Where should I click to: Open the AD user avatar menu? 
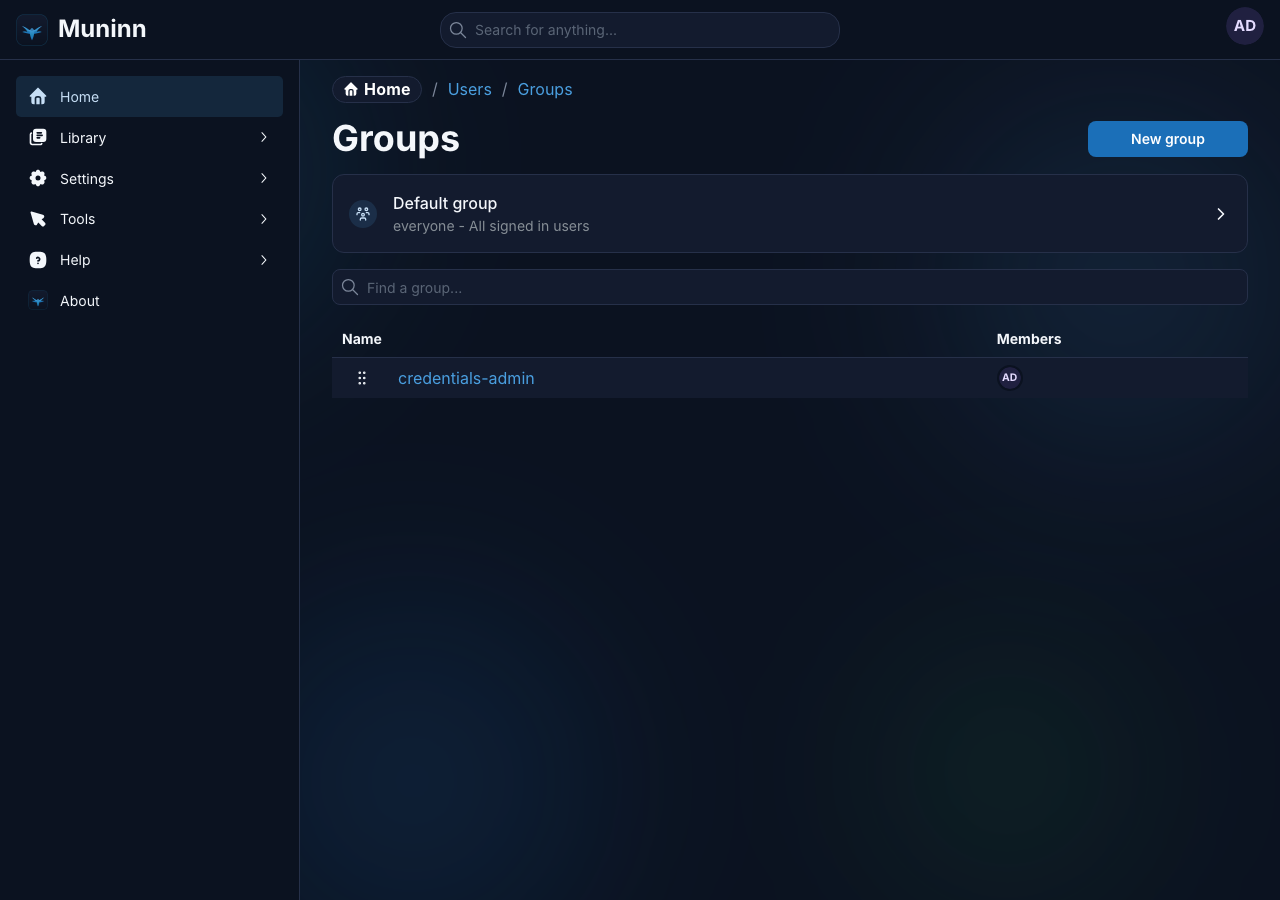(x=1245, y=26)
